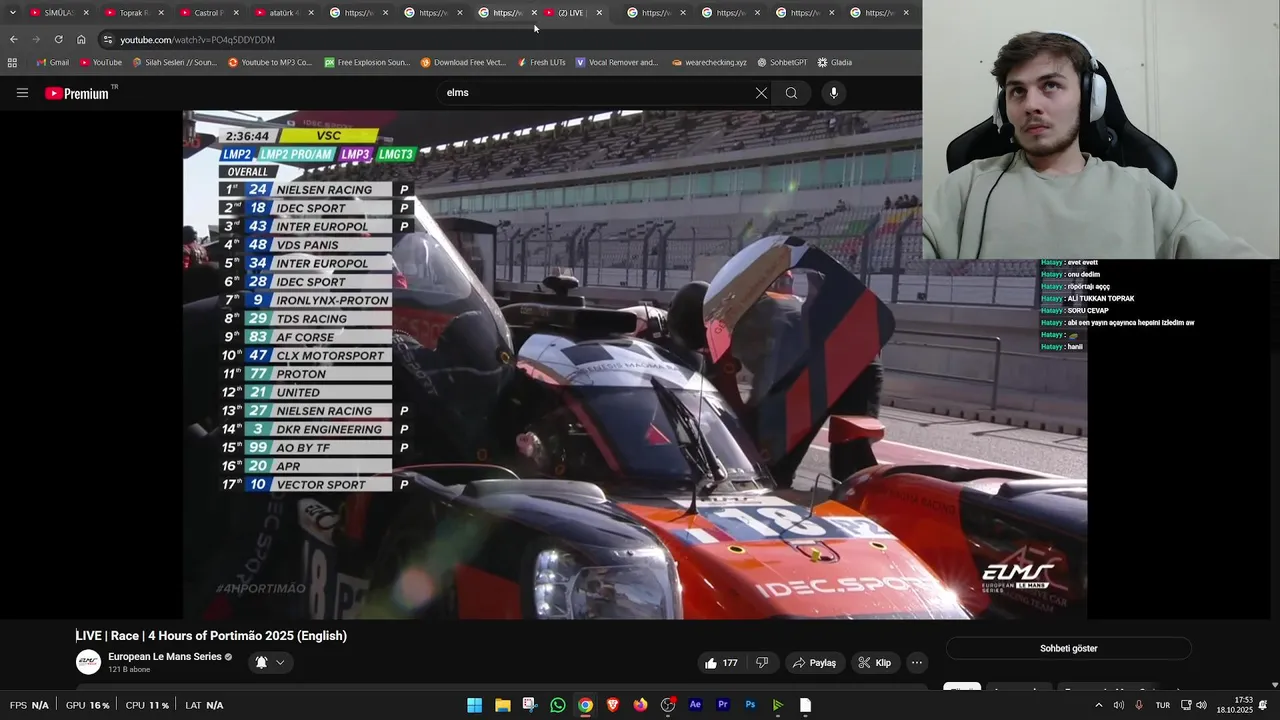Open Snipping Tool from taskbar
Screen dimensions: 1280x720
point(529,705)
